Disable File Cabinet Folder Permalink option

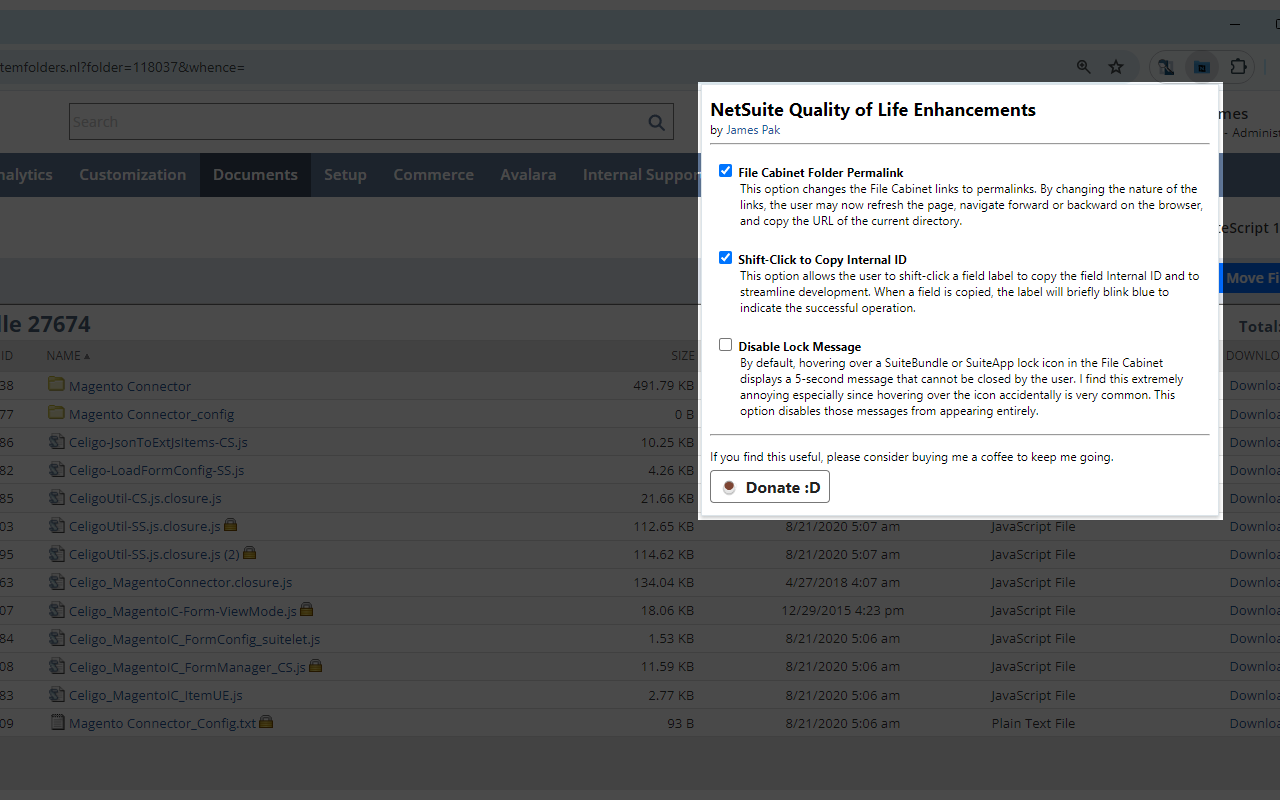pos(725,170)
